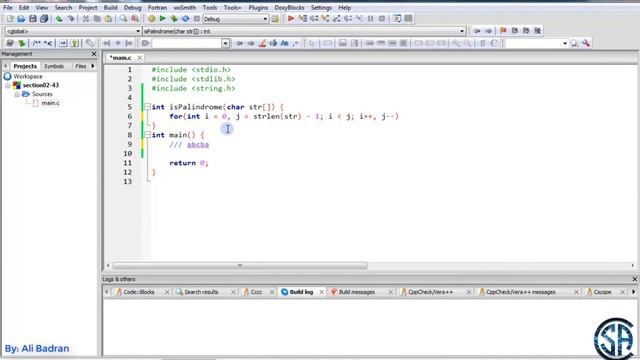Viewport: 640px width, 360px height.
Task: Close the Build log tab
Action: (322, 292)
